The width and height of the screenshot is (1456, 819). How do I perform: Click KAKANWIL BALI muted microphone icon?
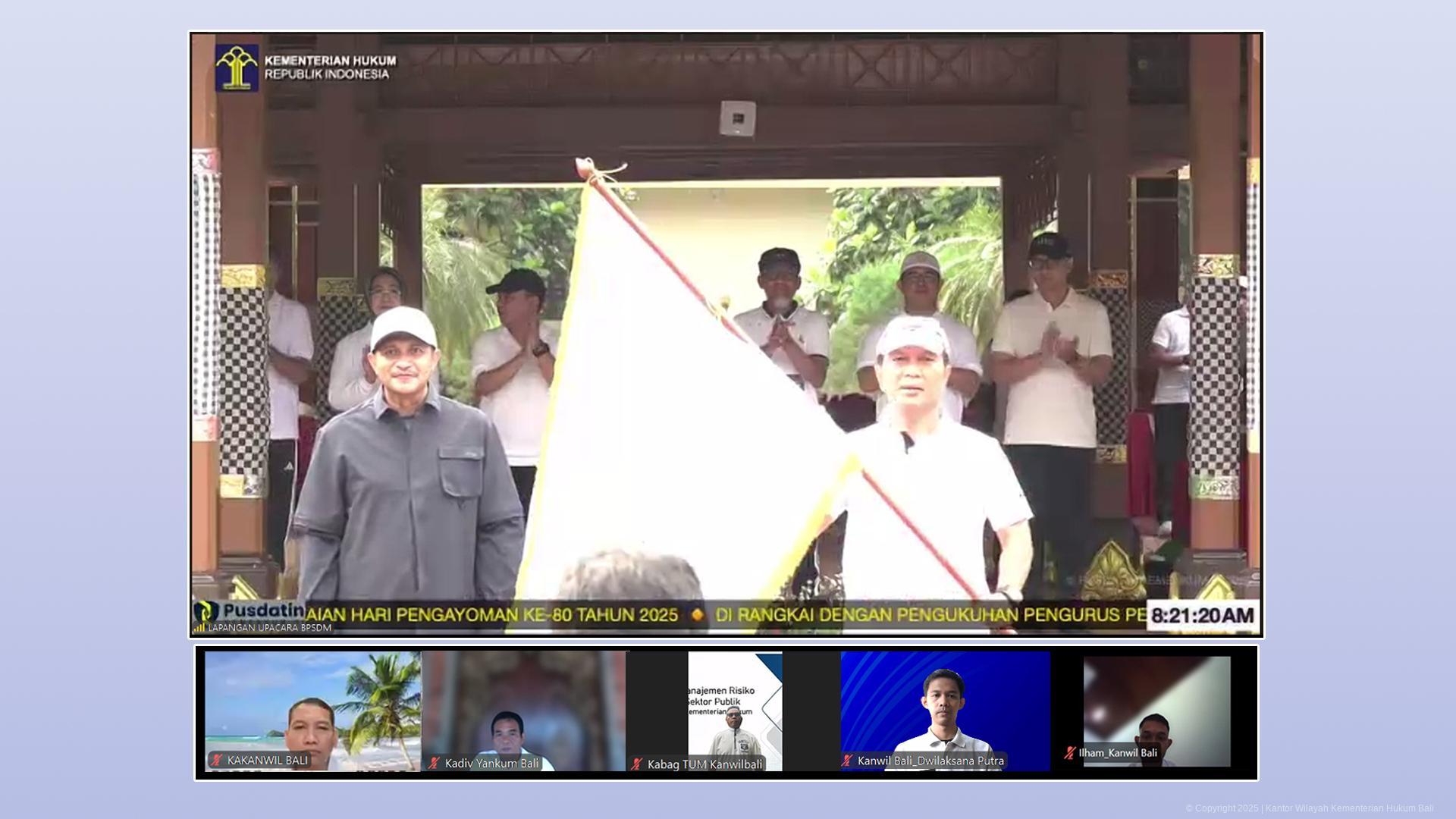pyautogui.click(x=218, y=760)
